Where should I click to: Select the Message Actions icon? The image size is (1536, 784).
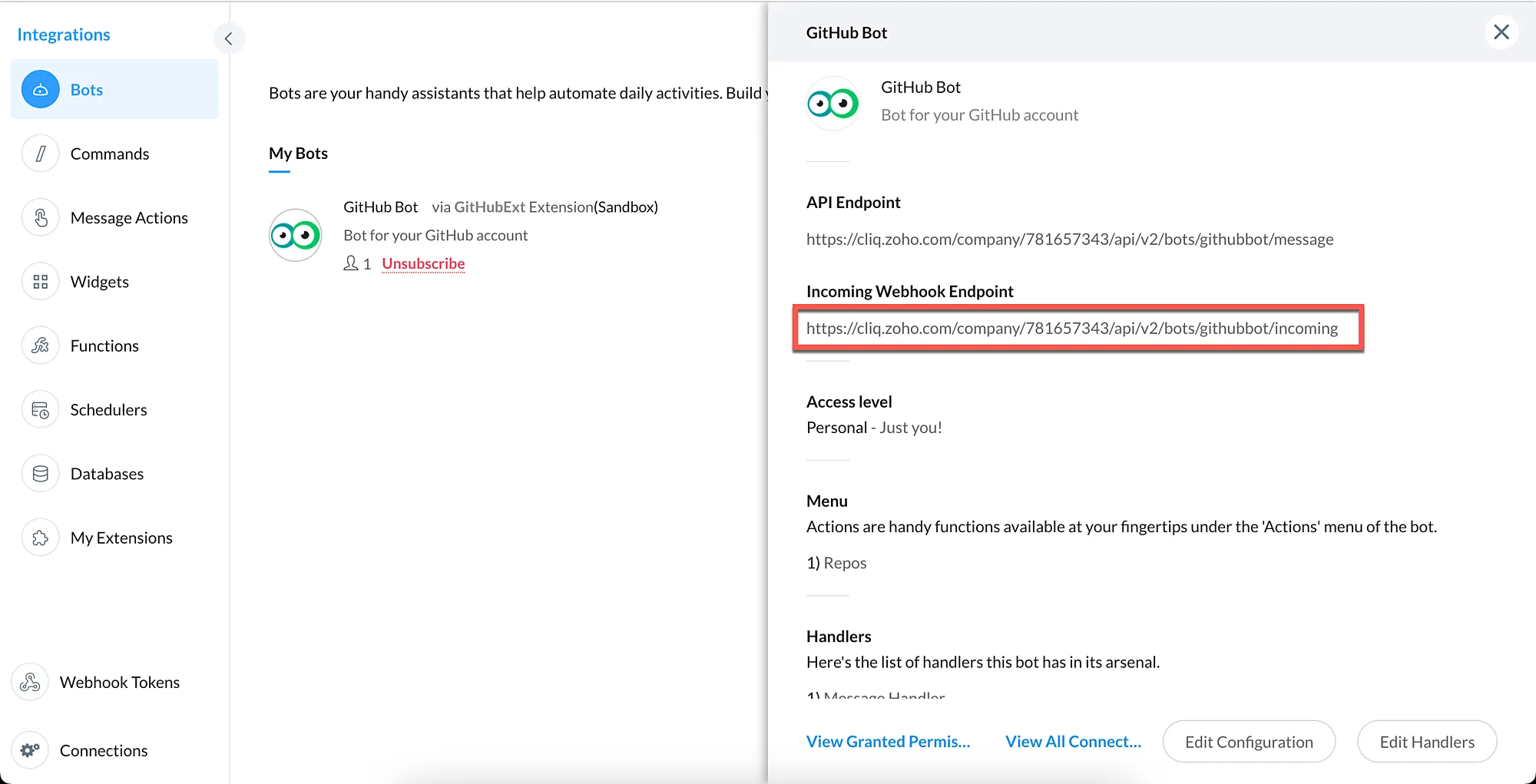point(41,218)
